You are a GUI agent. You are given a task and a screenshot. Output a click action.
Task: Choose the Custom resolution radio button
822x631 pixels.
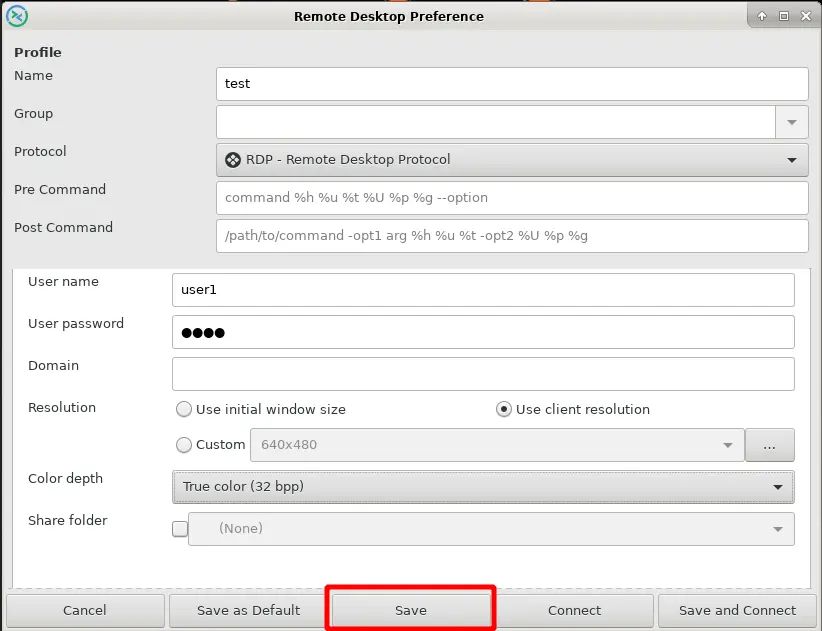click(x=184, y=445)
